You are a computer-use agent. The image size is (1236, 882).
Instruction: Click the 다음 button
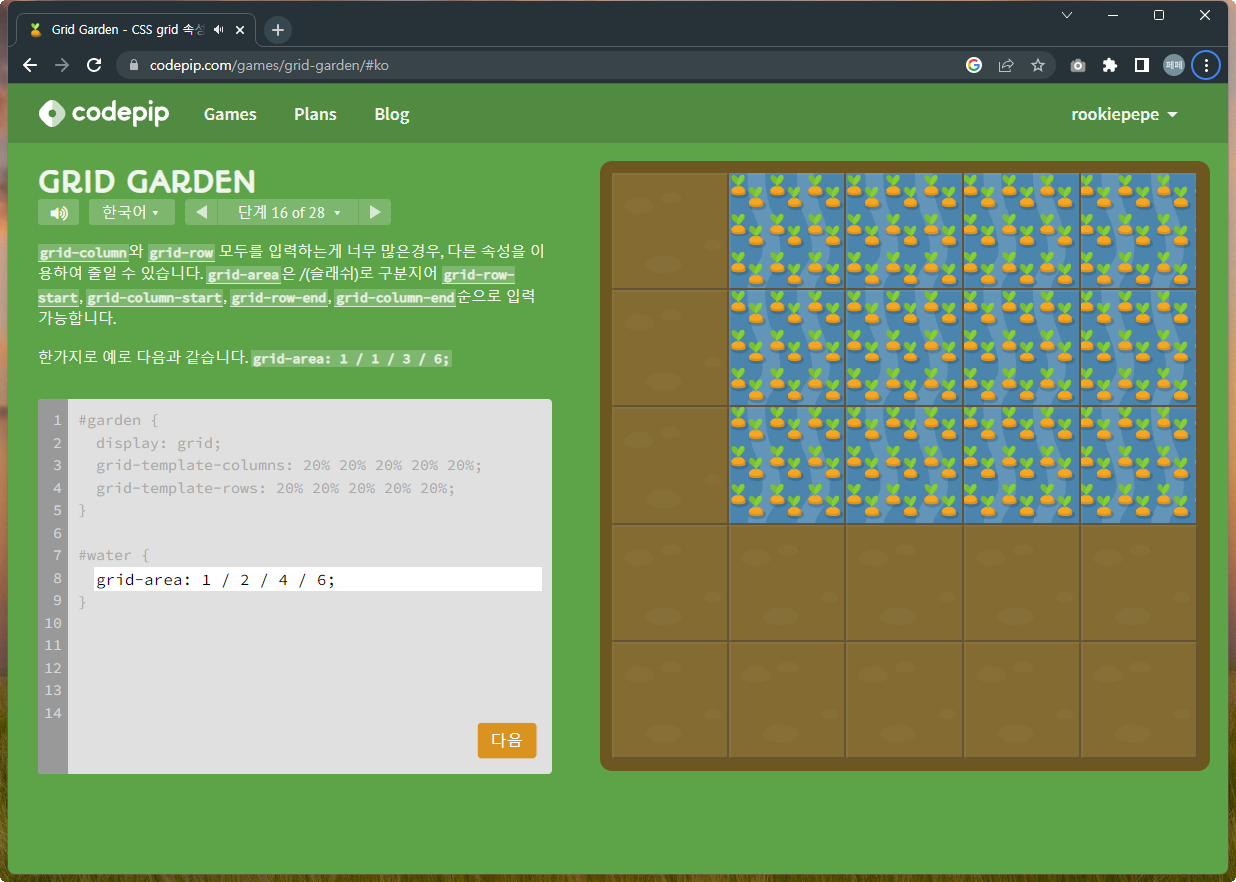click(x=507, y=740)
